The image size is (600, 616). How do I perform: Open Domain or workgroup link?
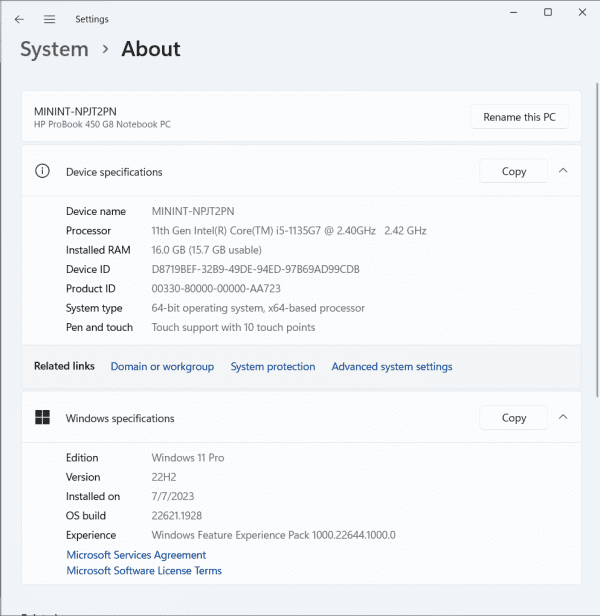coord(162,367)
